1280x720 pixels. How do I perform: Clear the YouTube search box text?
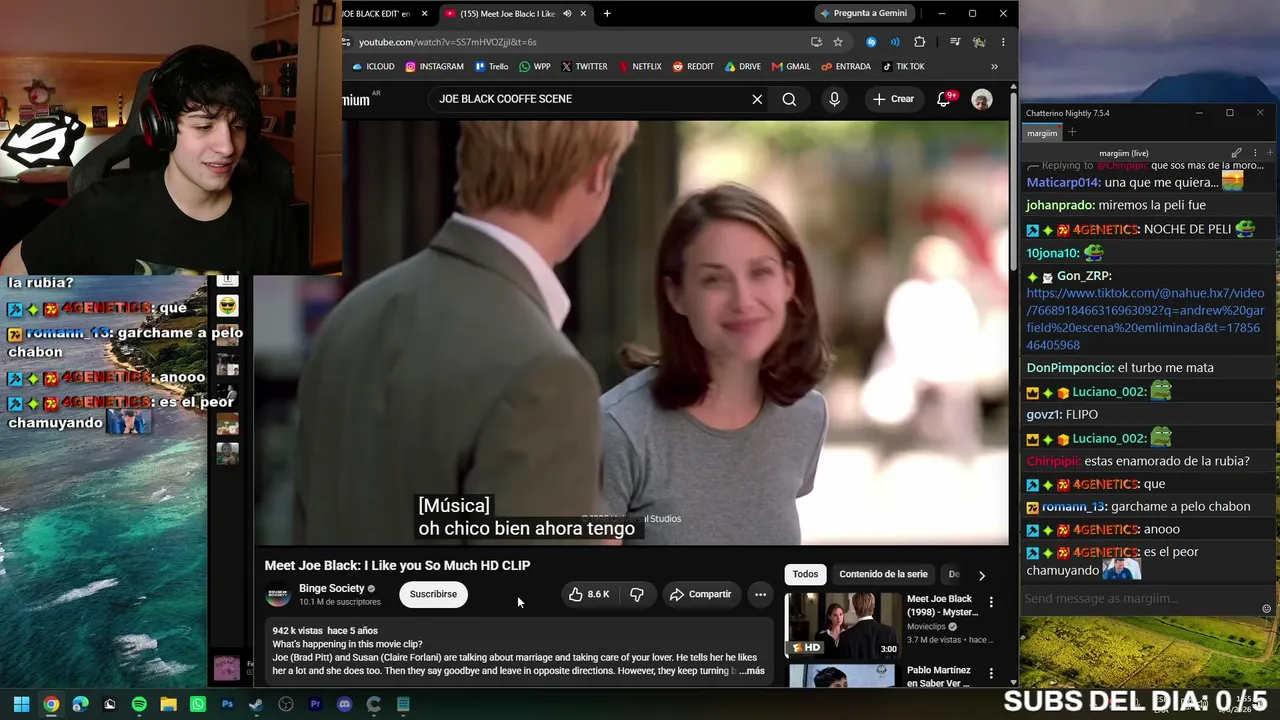(x=757, y=99)
